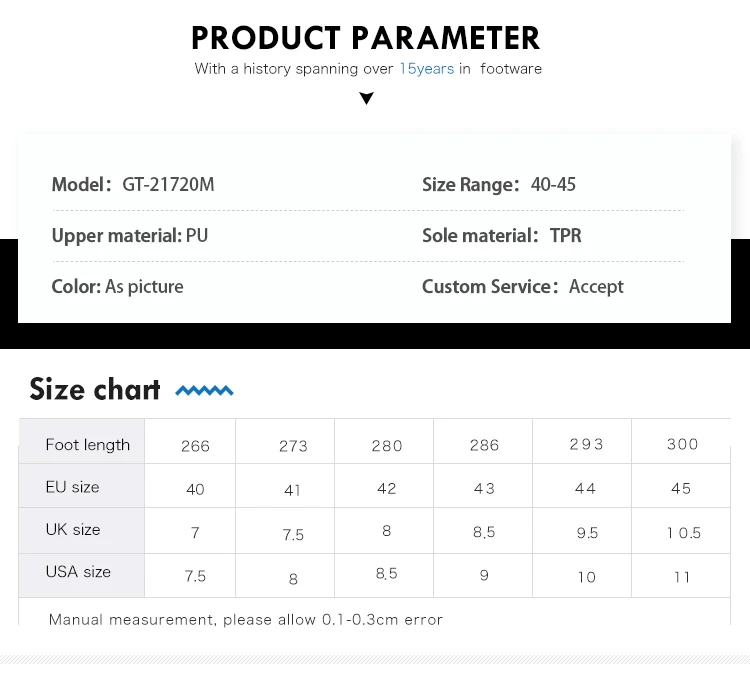Click foot length cell 266
750x682 pixels.
[195, 446]
